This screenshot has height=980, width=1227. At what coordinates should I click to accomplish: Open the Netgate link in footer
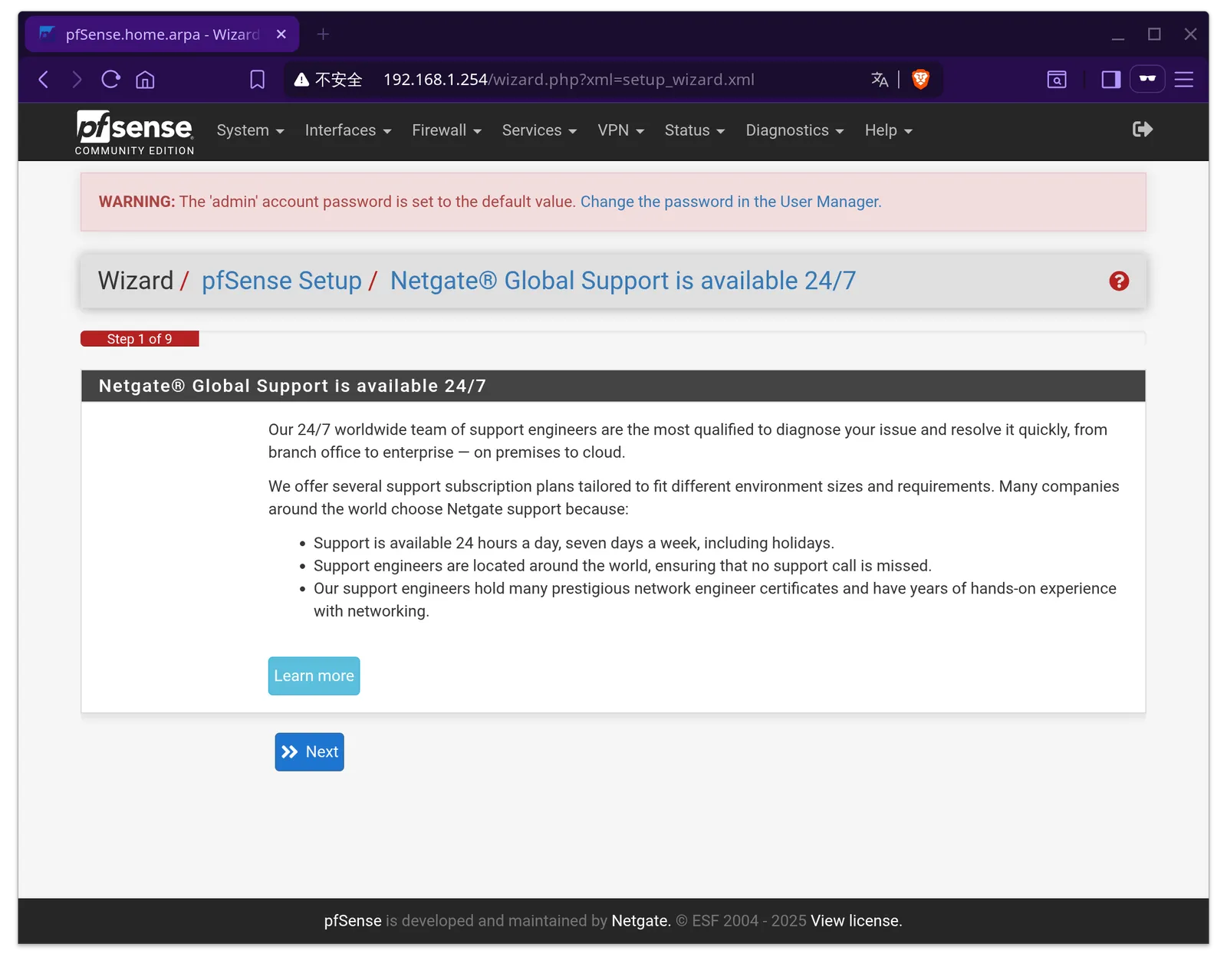(x=641, y=921)
